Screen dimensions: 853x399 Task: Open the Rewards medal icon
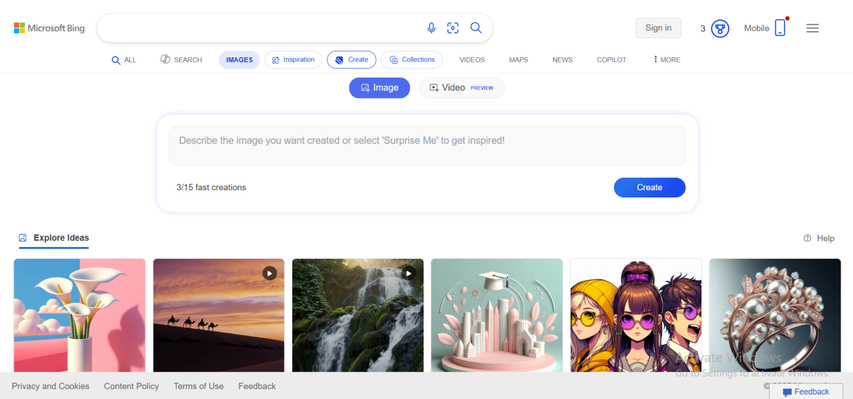coord(720,28)
